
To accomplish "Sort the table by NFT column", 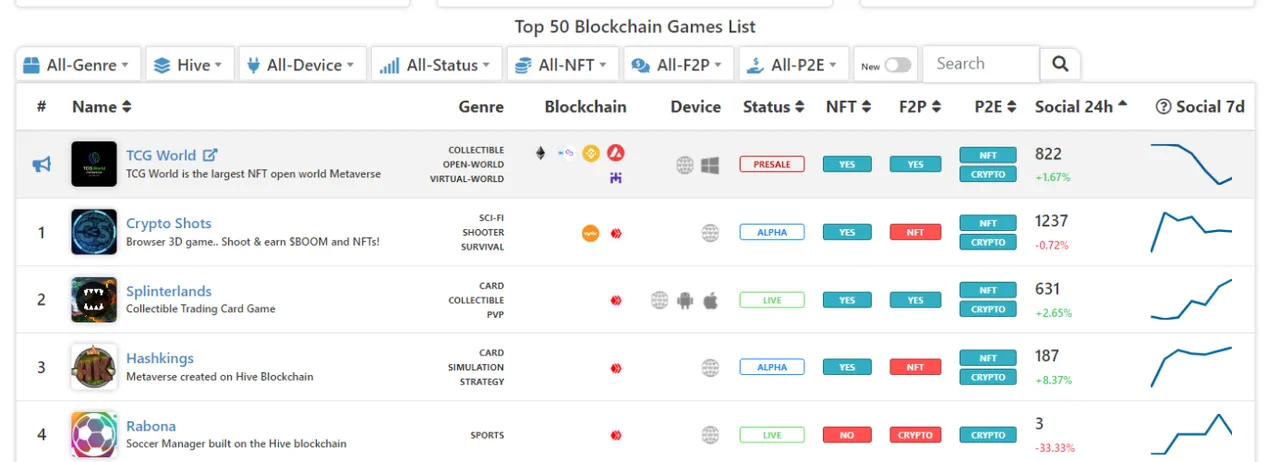I will pos(848,107).
